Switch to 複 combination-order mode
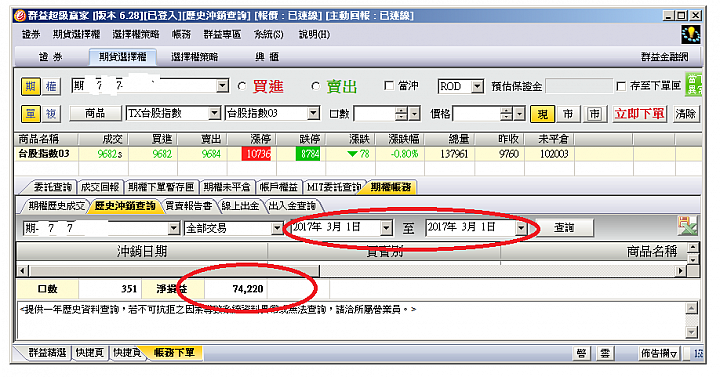 coord(51,113)
